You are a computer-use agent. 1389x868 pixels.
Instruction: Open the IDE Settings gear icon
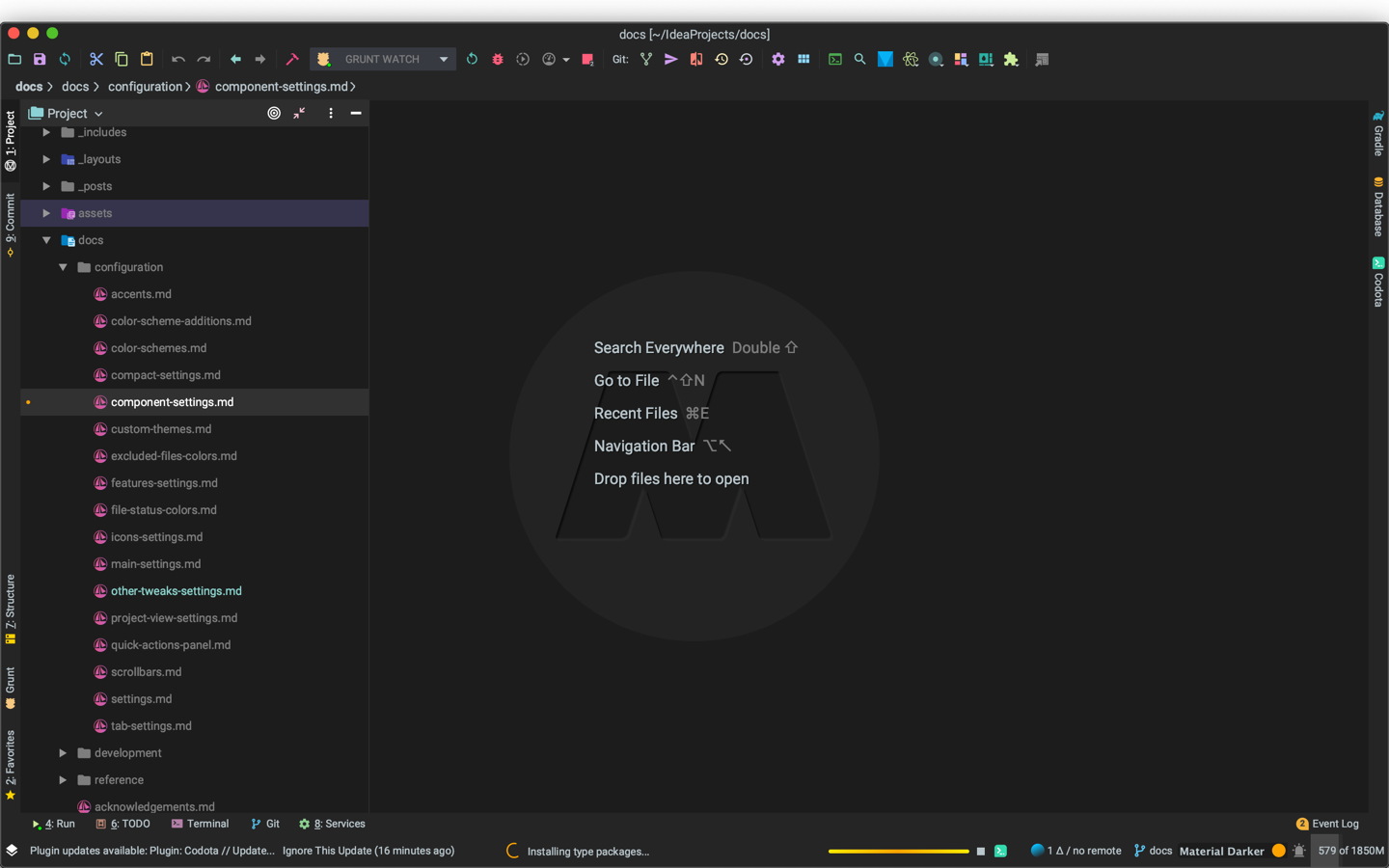[778, 59]
